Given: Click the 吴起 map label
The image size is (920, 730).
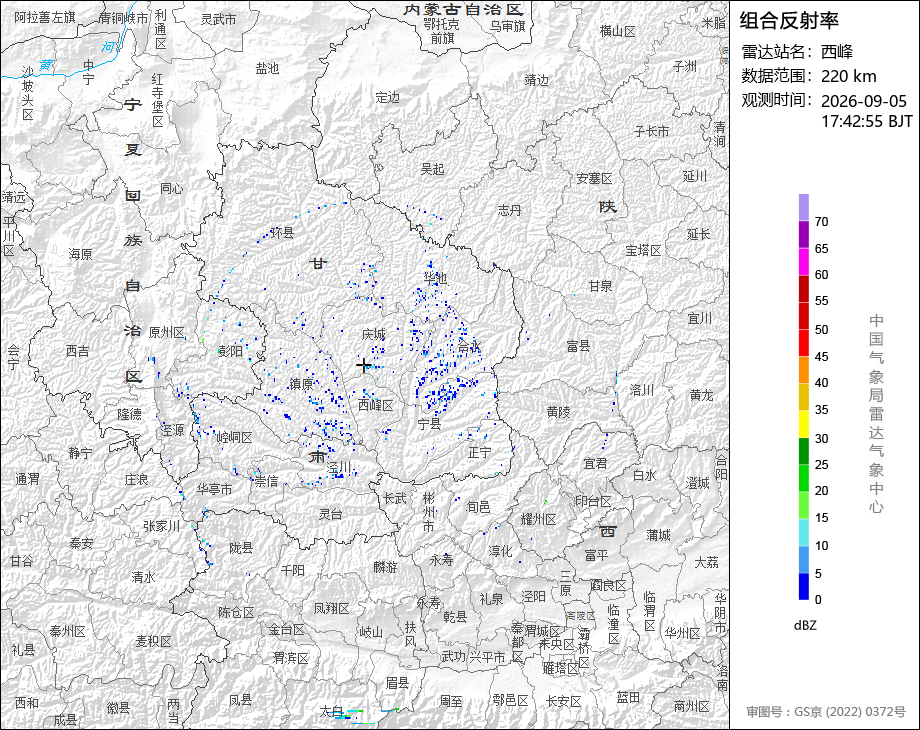Looking at the screenshot, I should point(432,169).
